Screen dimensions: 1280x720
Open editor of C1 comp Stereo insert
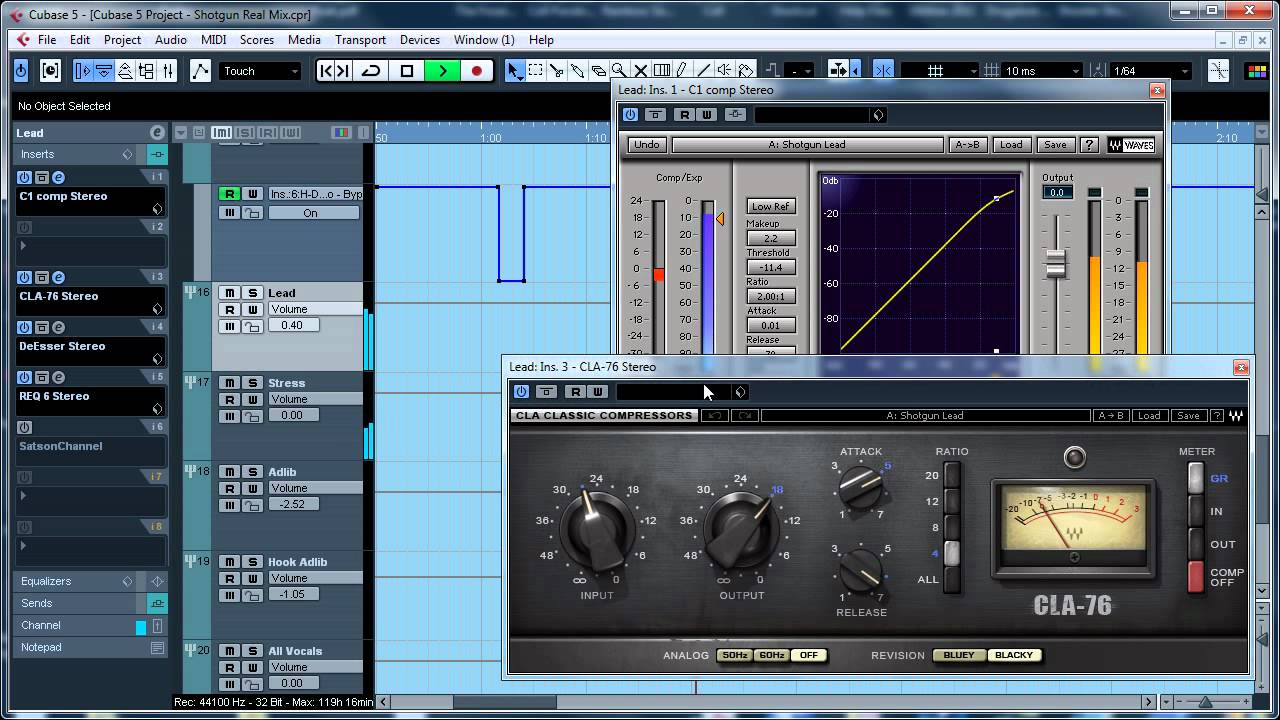[58, 177]
